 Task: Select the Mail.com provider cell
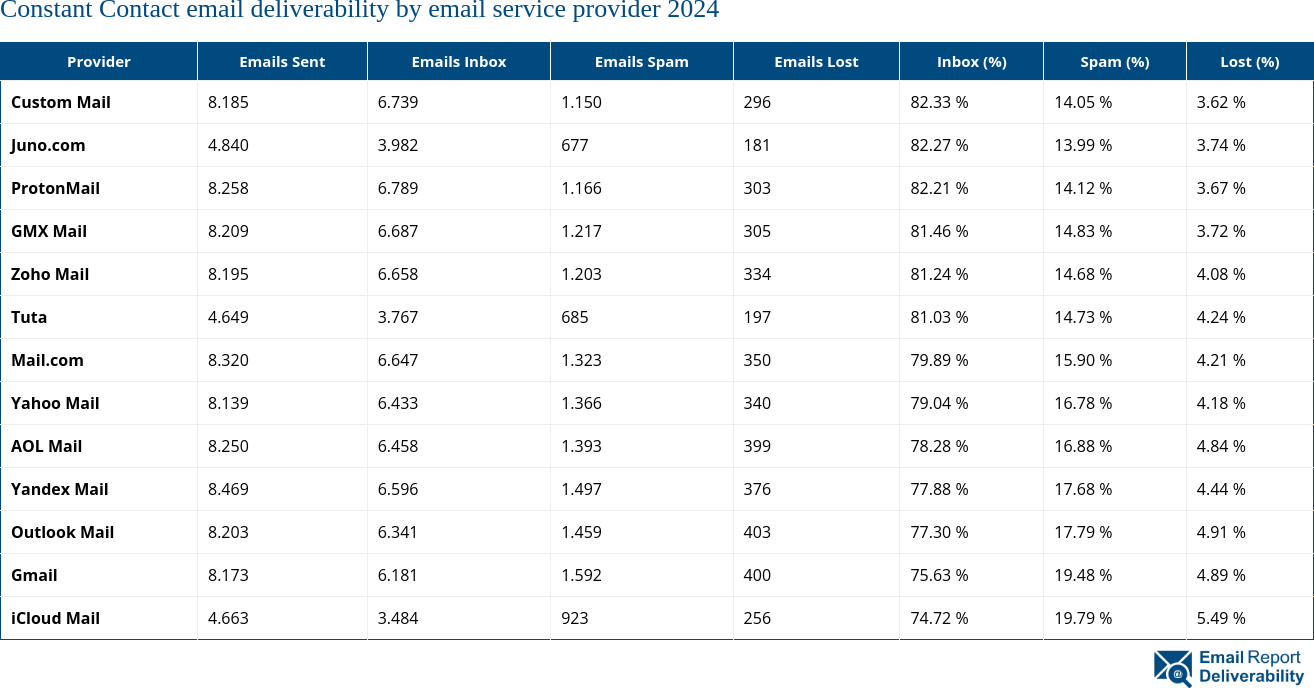click(99, 360)
